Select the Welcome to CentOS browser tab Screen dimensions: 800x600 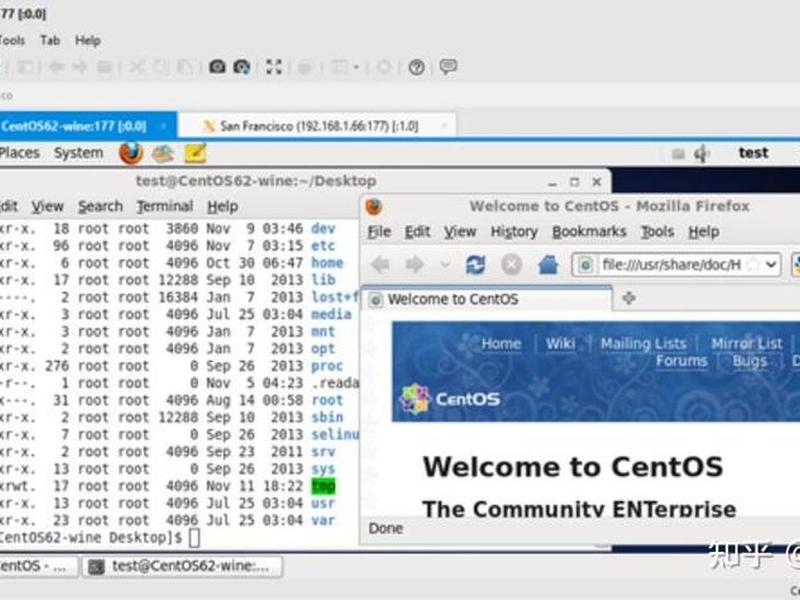(487, 299)
